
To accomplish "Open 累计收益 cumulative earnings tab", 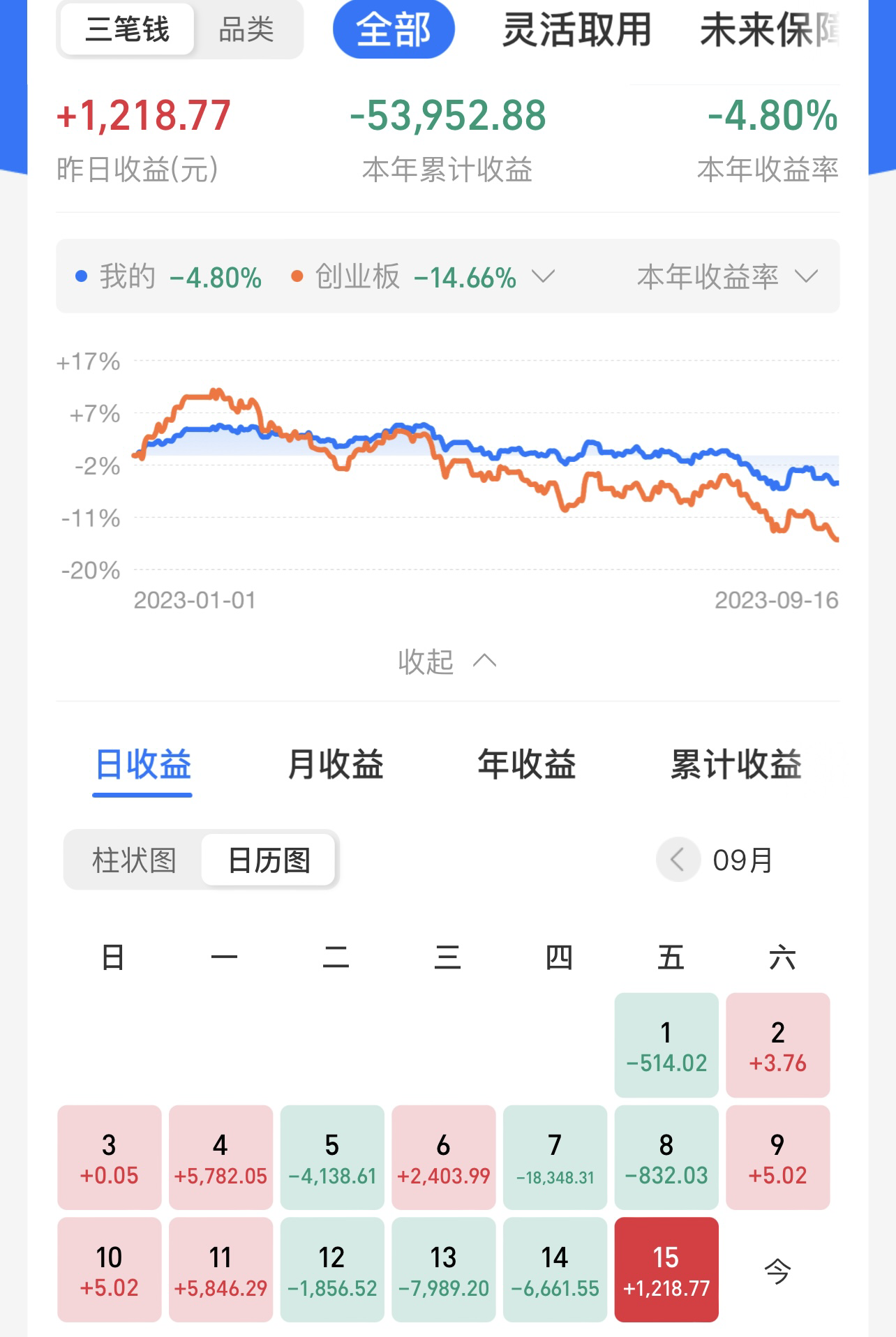I will 736,764.
